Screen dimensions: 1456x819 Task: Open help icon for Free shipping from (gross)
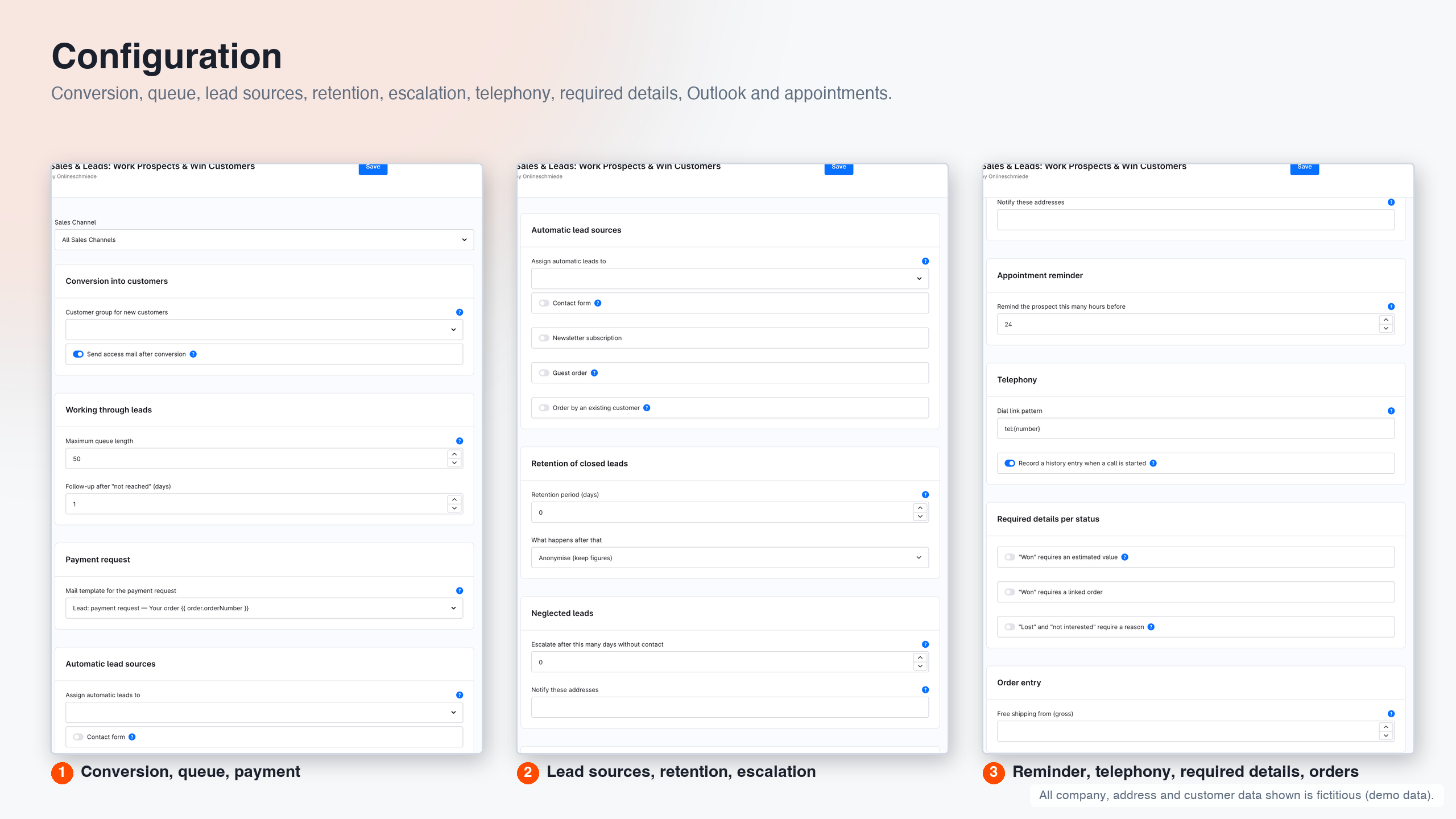[x=1391, y=714]
